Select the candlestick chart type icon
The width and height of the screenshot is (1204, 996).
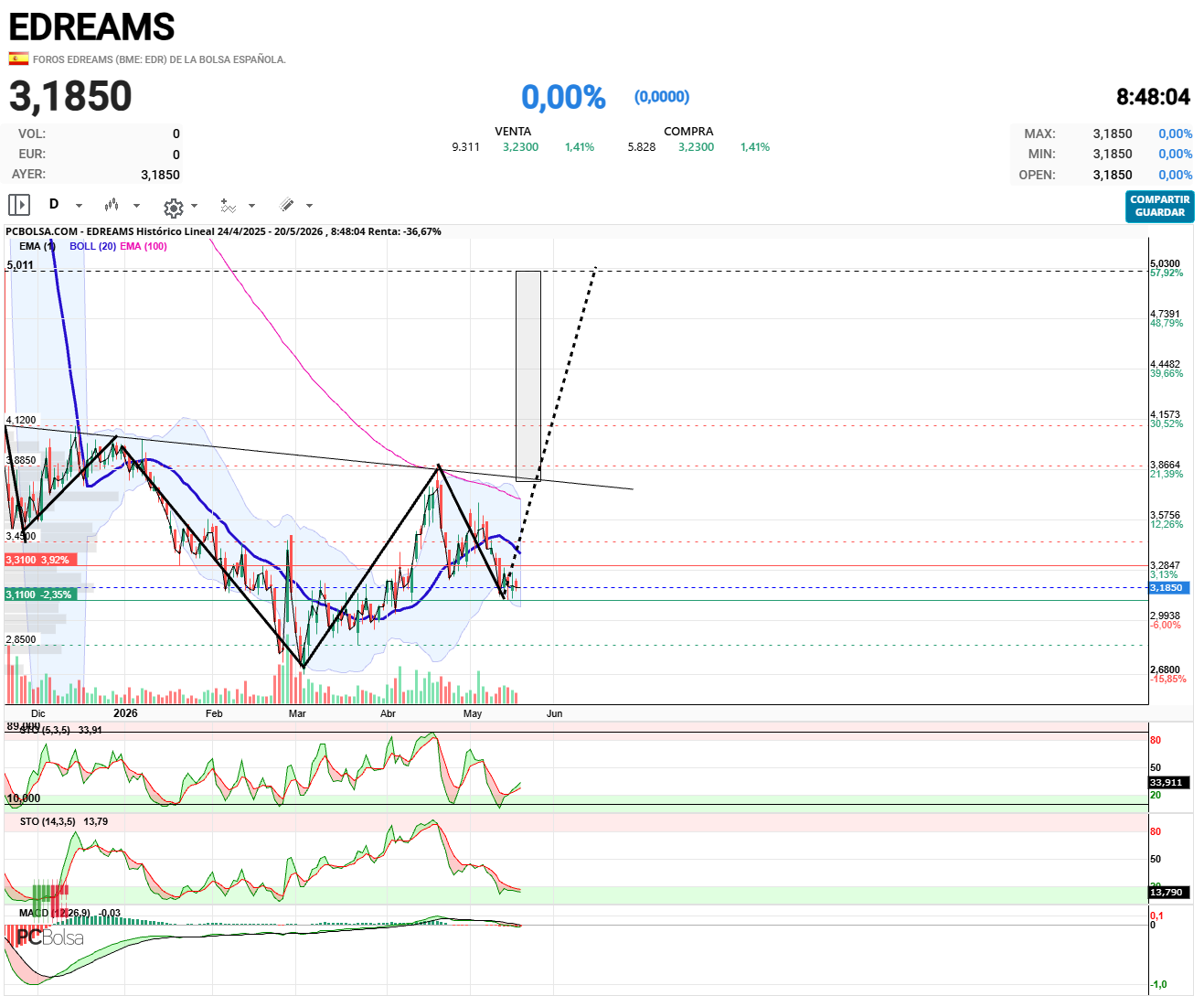(112, 205)
